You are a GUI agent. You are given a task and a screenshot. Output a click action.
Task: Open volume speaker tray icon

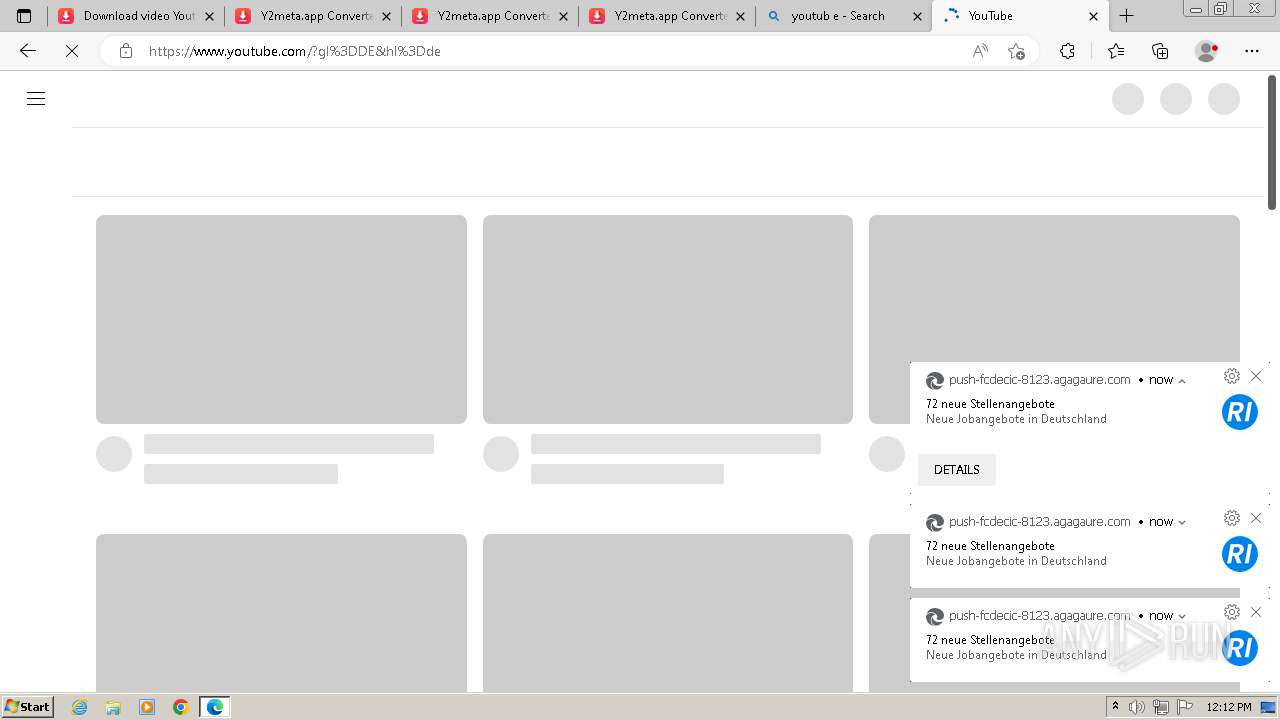(x=1137, y=707)
